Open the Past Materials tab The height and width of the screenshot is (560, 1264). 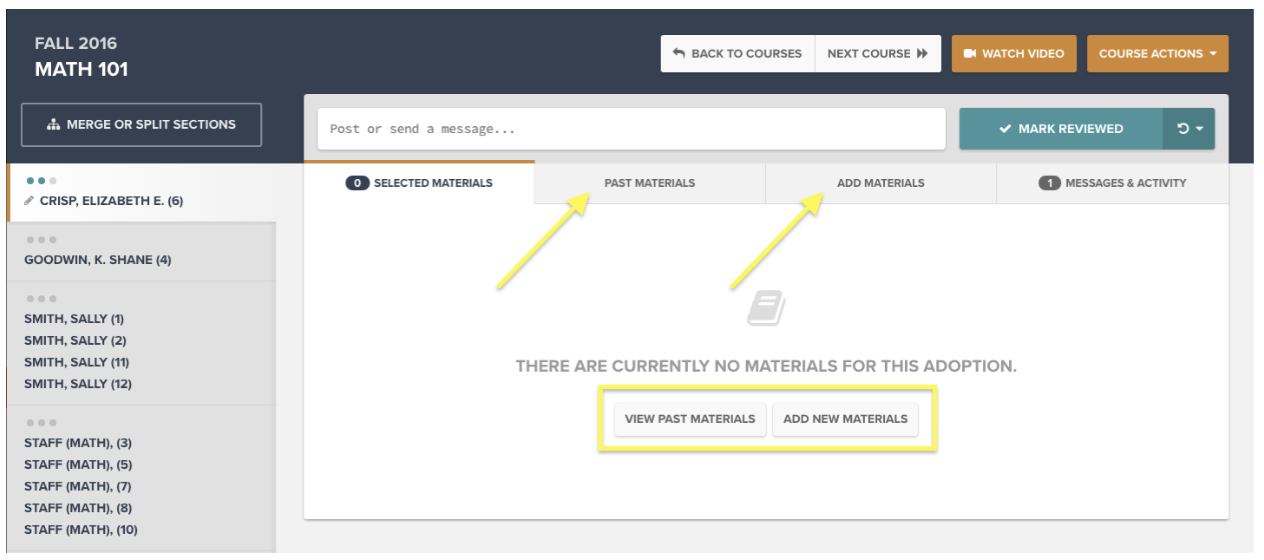pos(649,183)
